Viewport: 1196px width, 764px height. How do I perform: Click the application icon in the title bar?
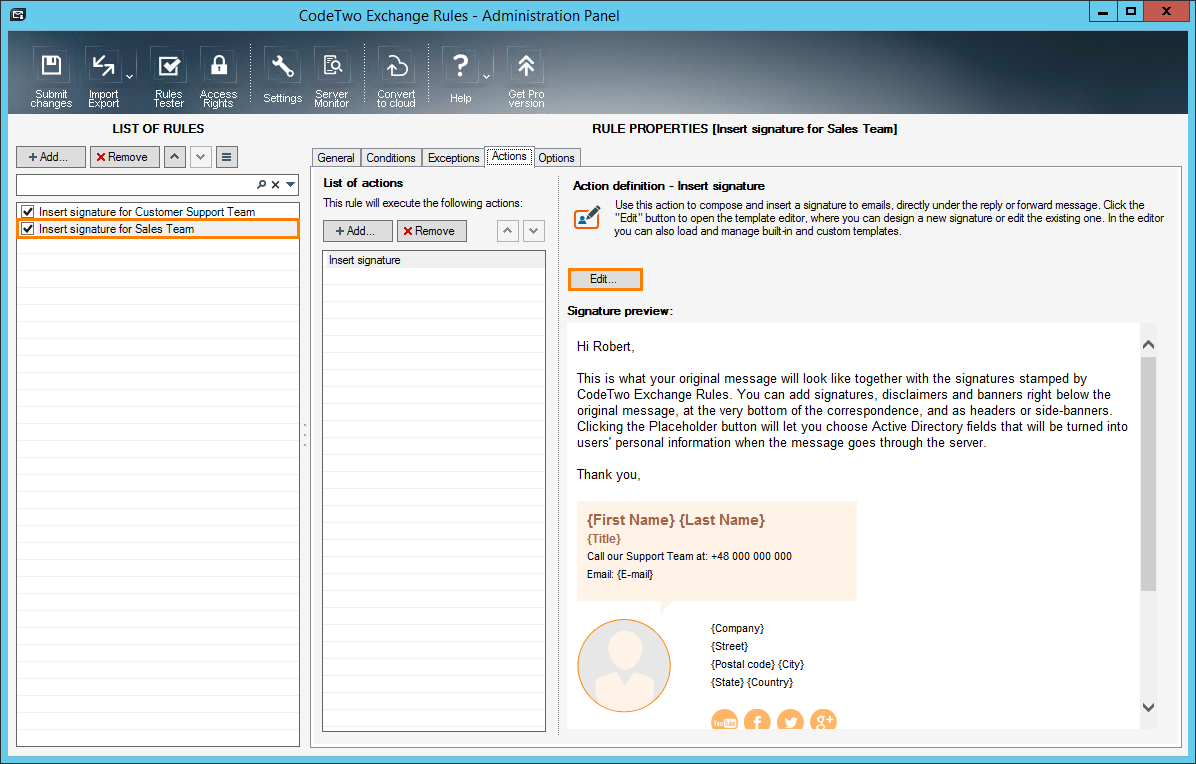coord(18,14)
